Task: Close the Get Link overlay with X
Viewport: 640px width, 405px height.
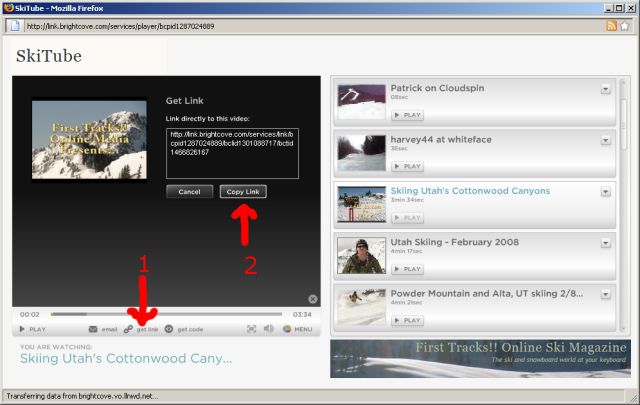Action: pyautogui.click(x=313, y=299)
